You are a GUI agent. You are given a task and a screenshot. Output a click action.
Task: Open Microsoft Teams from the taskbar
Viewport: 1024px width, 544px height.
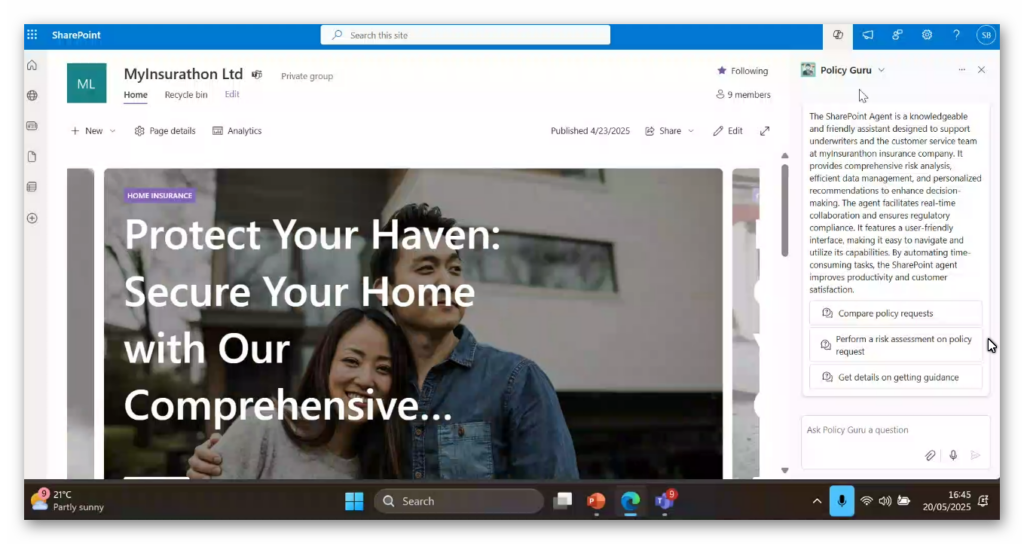point(665,501)
